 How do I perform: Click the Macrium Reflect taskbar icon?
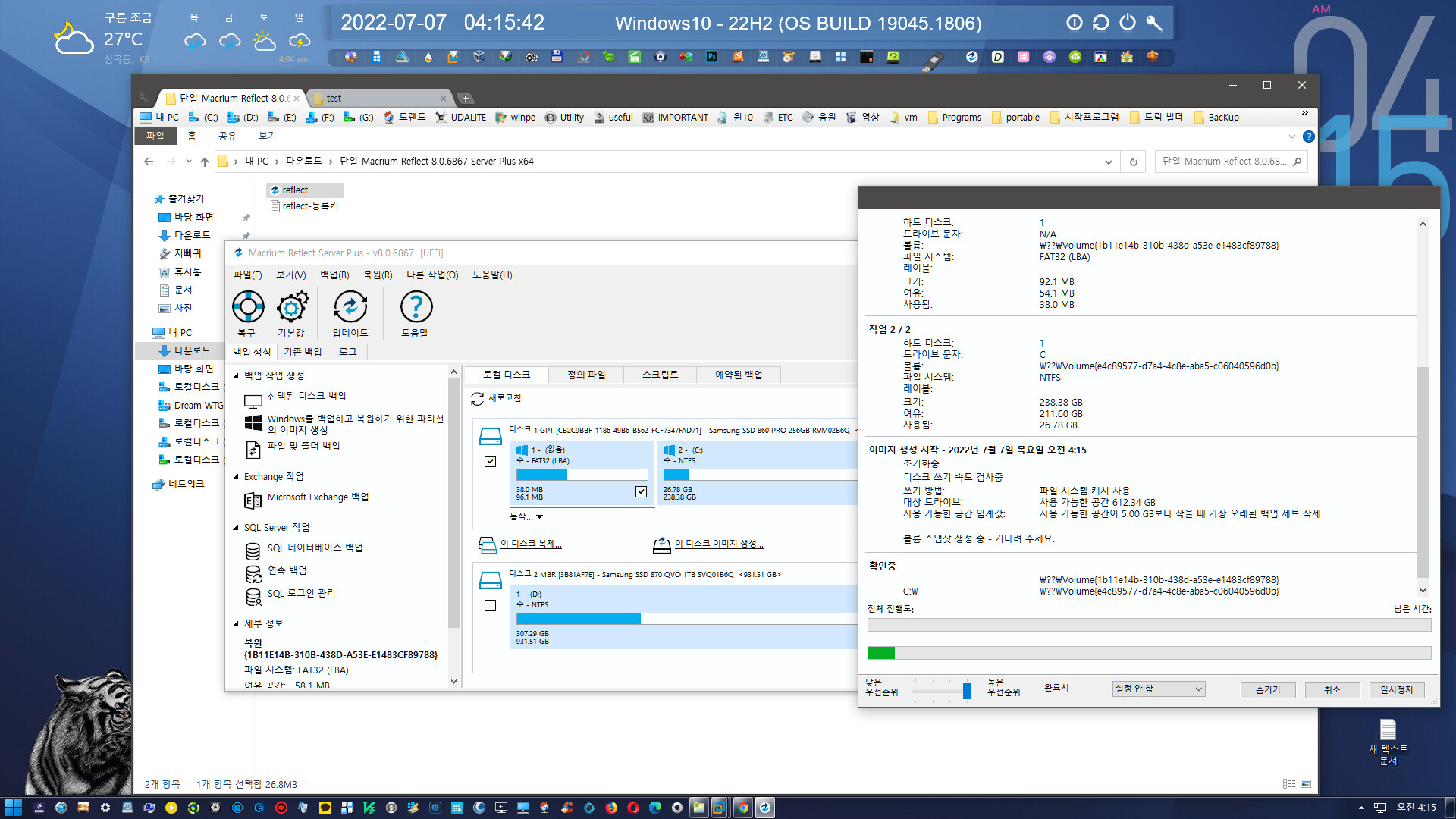pos(765,808)
